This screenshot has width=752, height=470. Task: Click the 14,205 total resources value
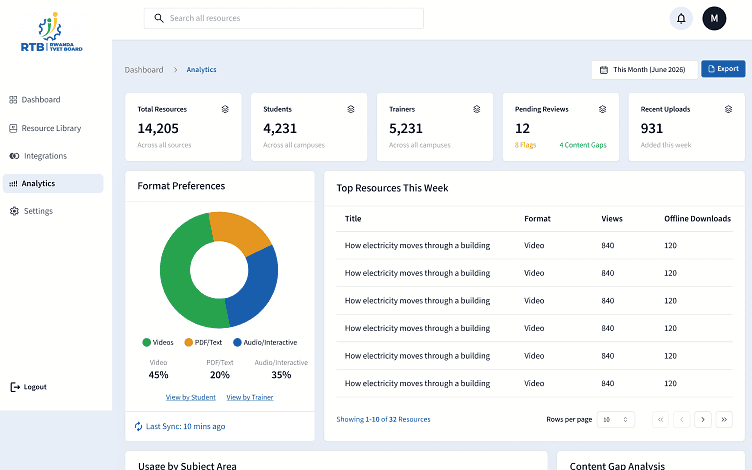[x=158, y=129]
